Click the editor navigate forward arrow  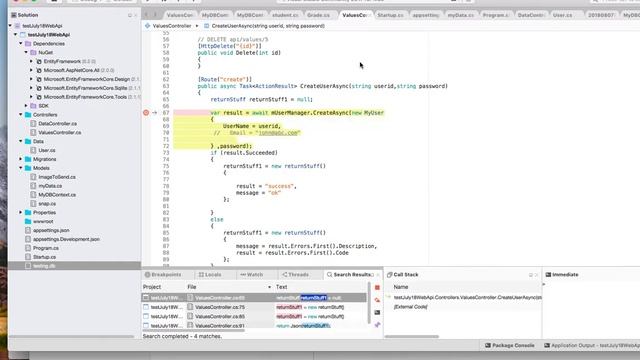pos(155,15)
